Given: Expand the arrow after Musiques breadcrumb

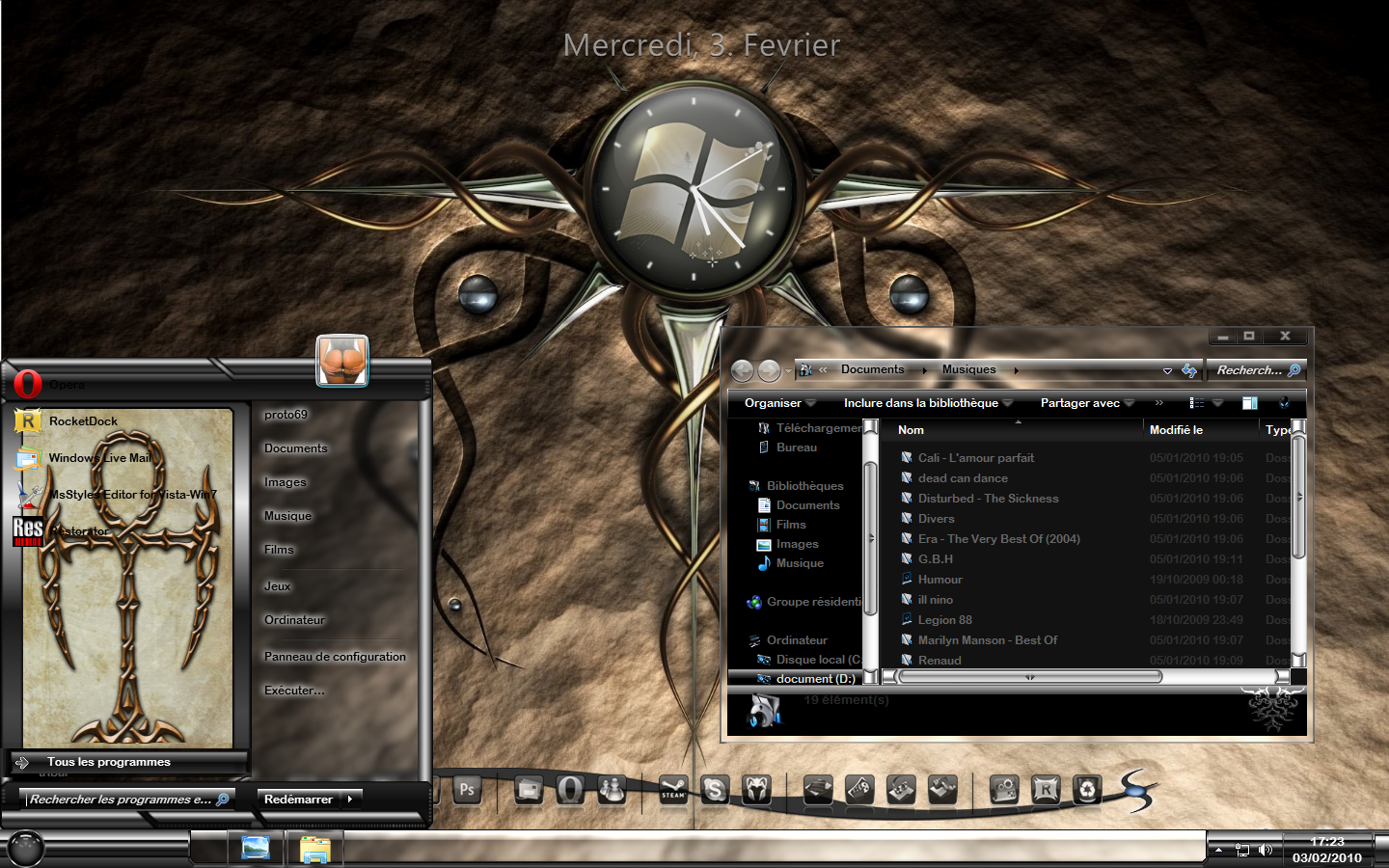Looking at the screenshot, I should 1016,370.
